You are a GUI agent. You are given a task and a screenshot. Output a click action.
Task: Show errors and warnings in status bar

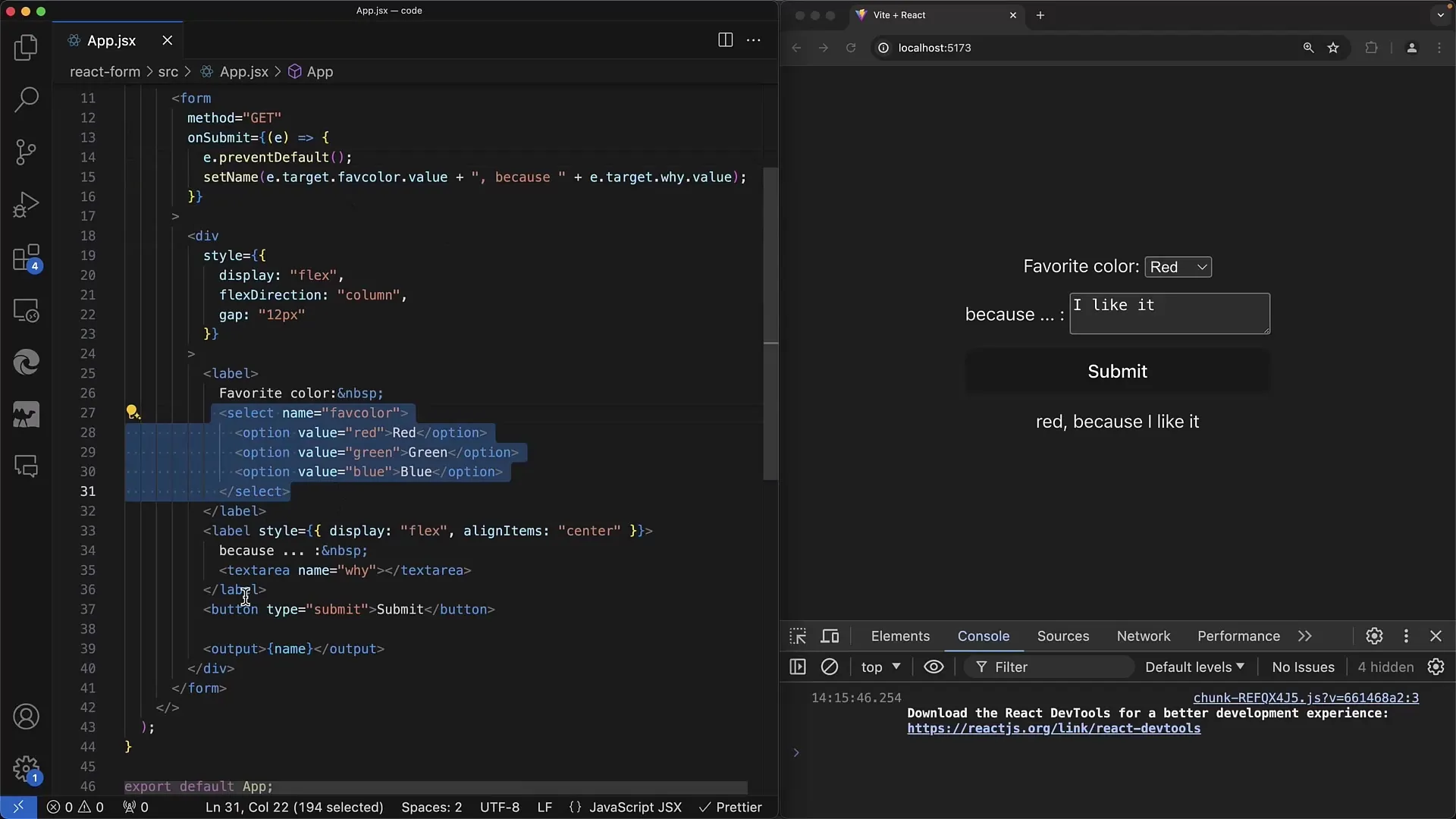click(75, 807)
